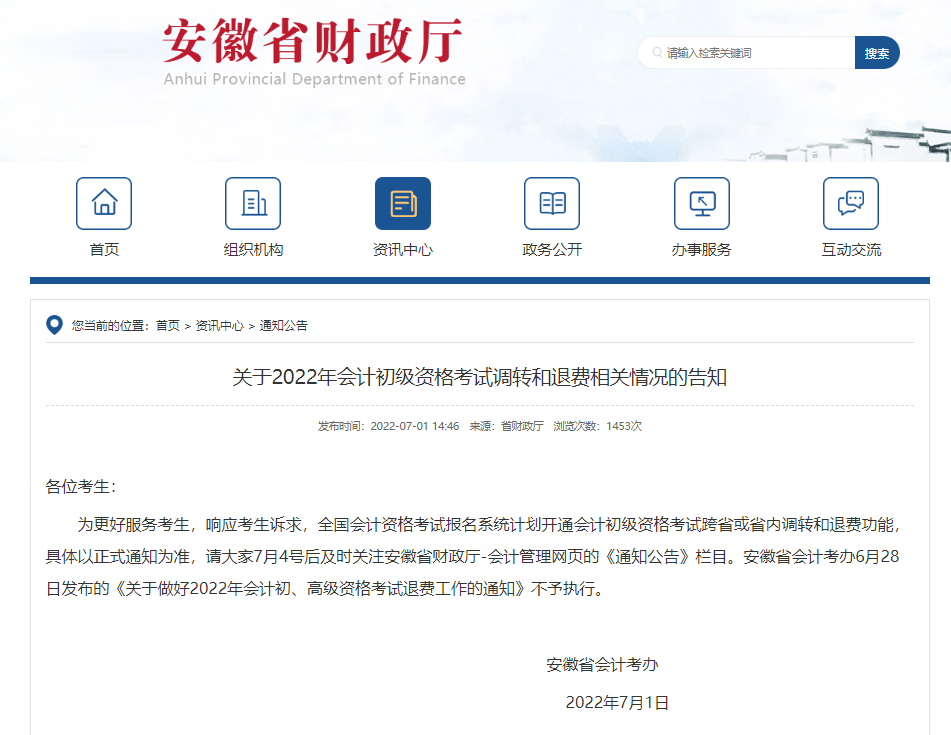Open 通知公告 in the breadcrumb path
The image size is (951, 735).
(x=284, y=326)
